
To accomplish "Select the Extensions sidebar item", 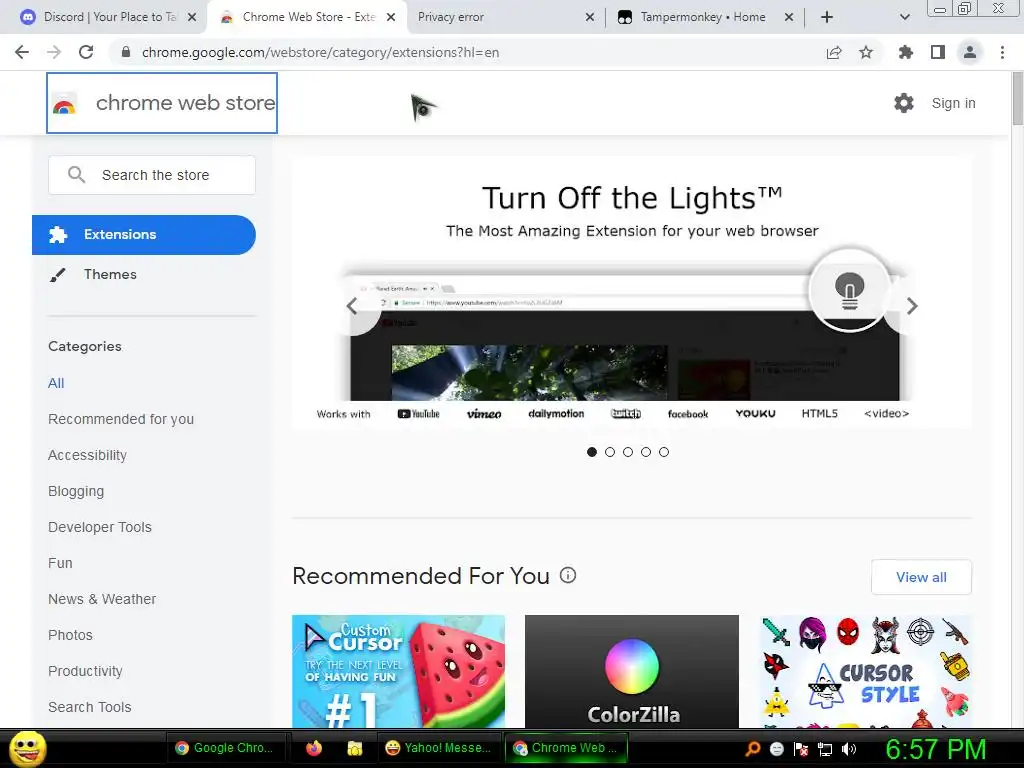I will click(x=144, y=234).
